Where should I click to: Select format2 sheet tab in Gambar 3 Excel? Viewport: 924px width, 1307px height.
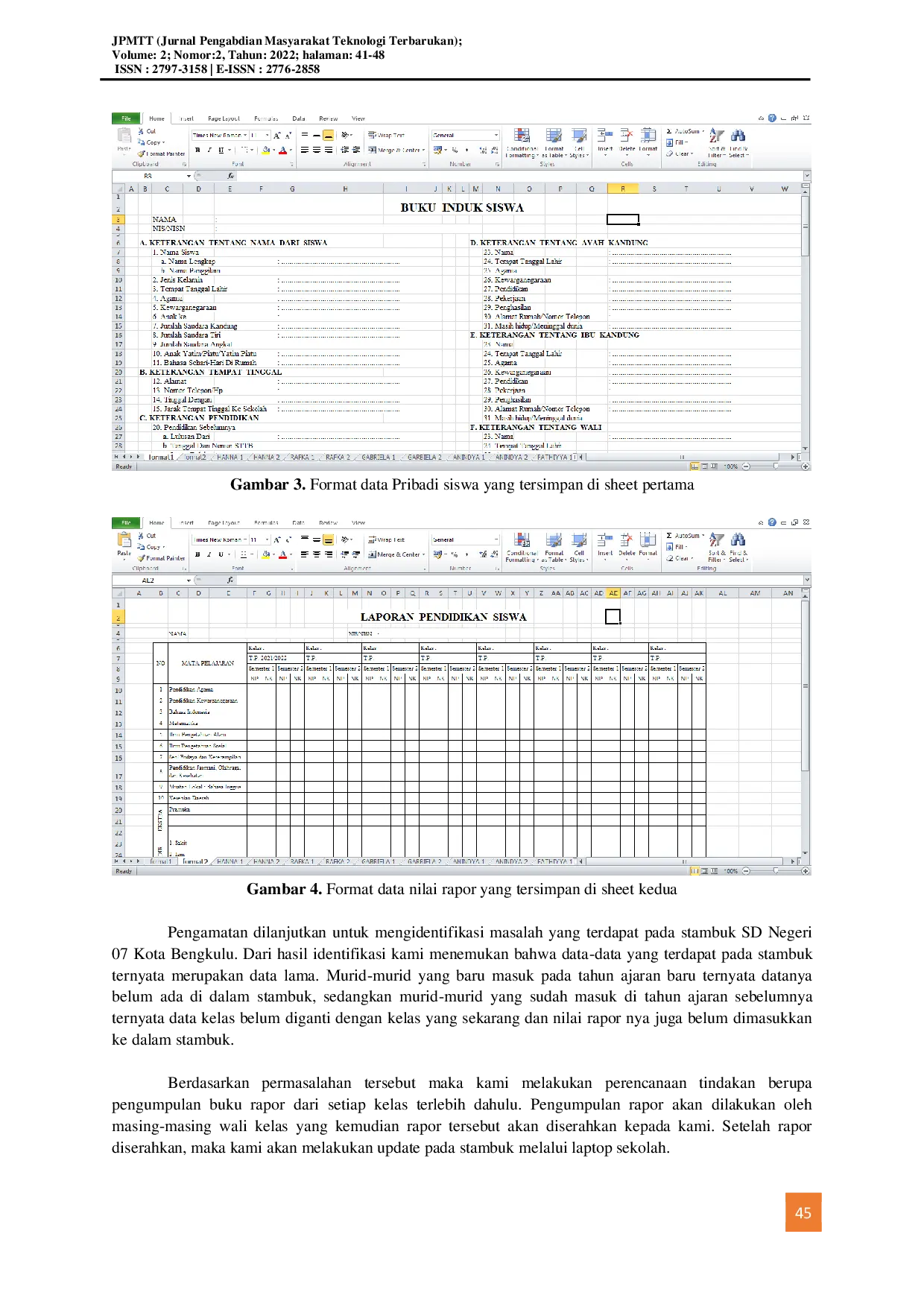click(x=194, y=457)
